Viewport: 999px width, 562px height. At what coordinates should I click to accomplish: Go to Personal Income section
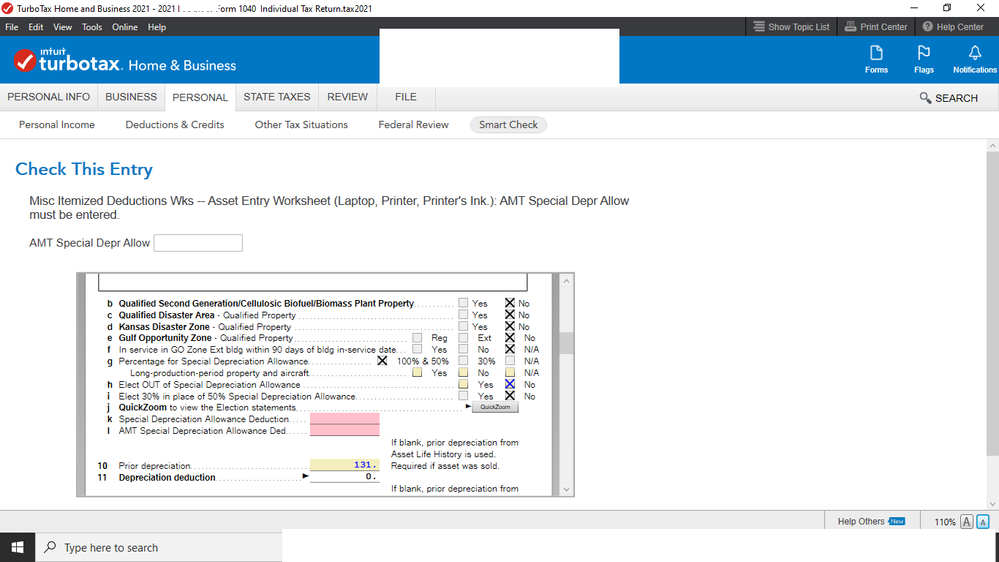point(57,125)
